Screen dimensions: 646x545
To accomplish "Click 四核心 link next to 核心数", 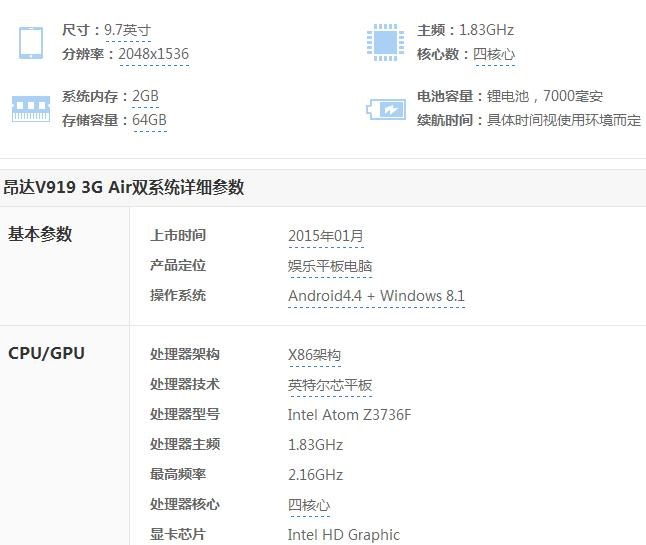I will [x=494, y=54].
